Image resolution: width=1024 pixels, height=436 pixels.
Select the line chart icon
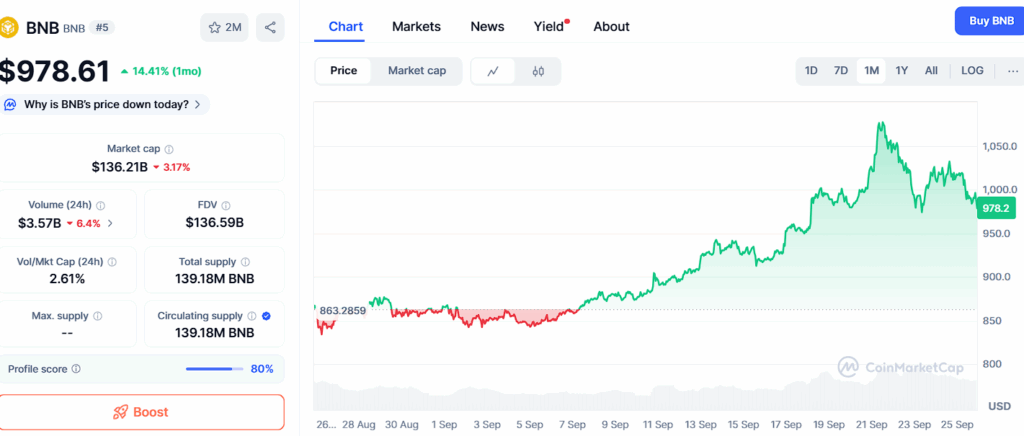point(493,71)
